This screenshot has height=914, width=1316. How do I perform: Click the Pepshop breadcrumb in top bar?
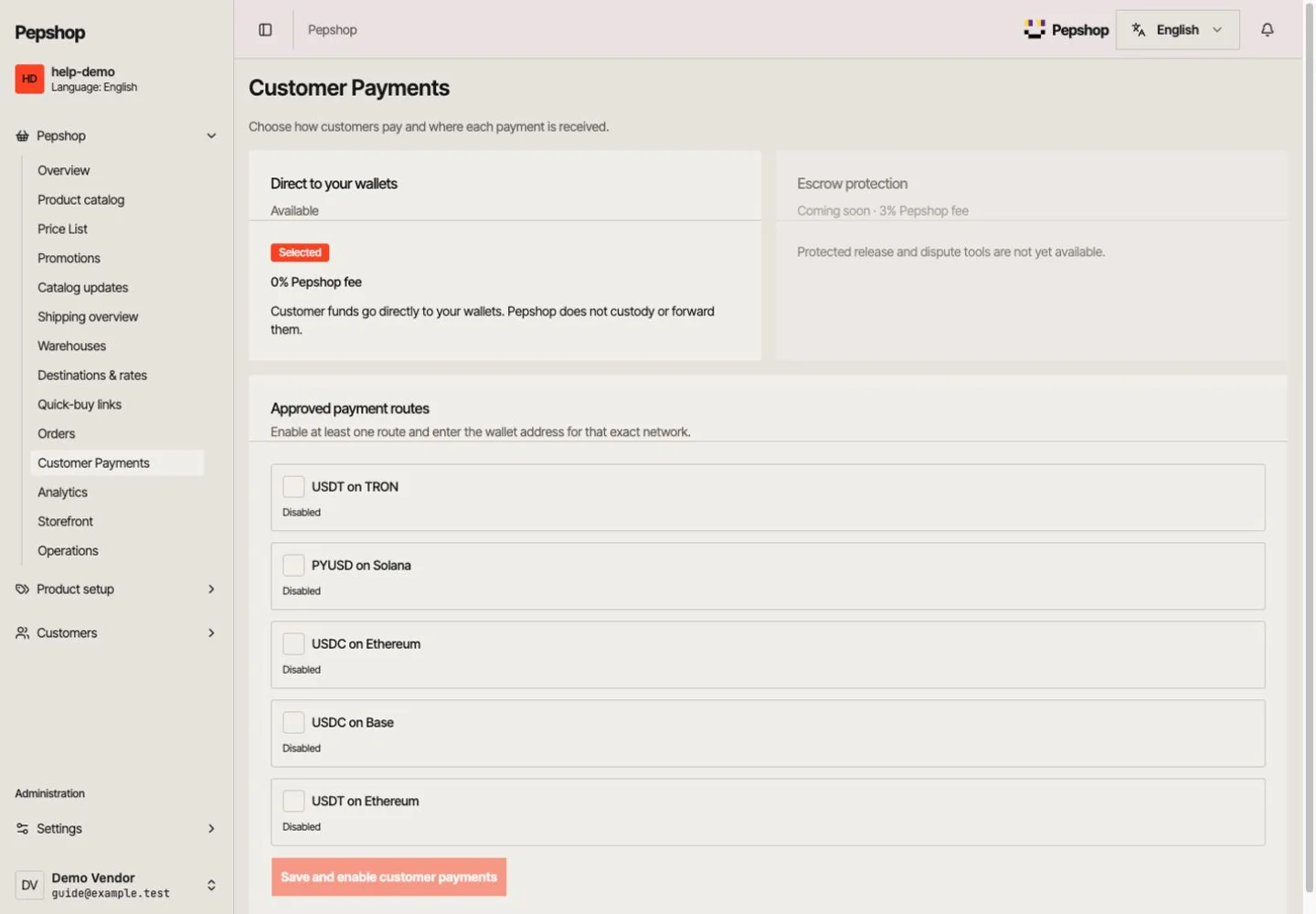pyautogui.click(x=333, y=30)
